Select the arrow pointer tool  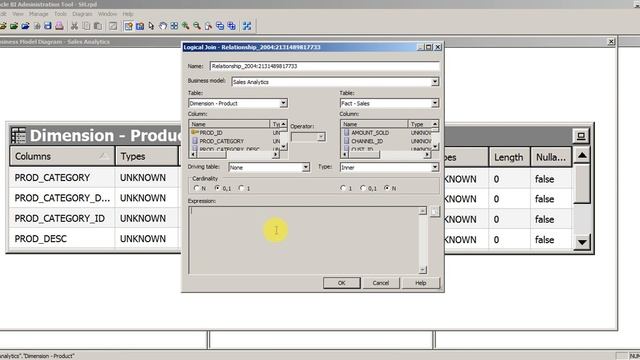tap(151, 26)
